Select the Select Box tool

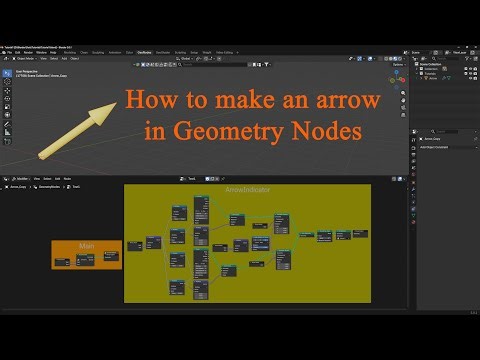point(7,73)
